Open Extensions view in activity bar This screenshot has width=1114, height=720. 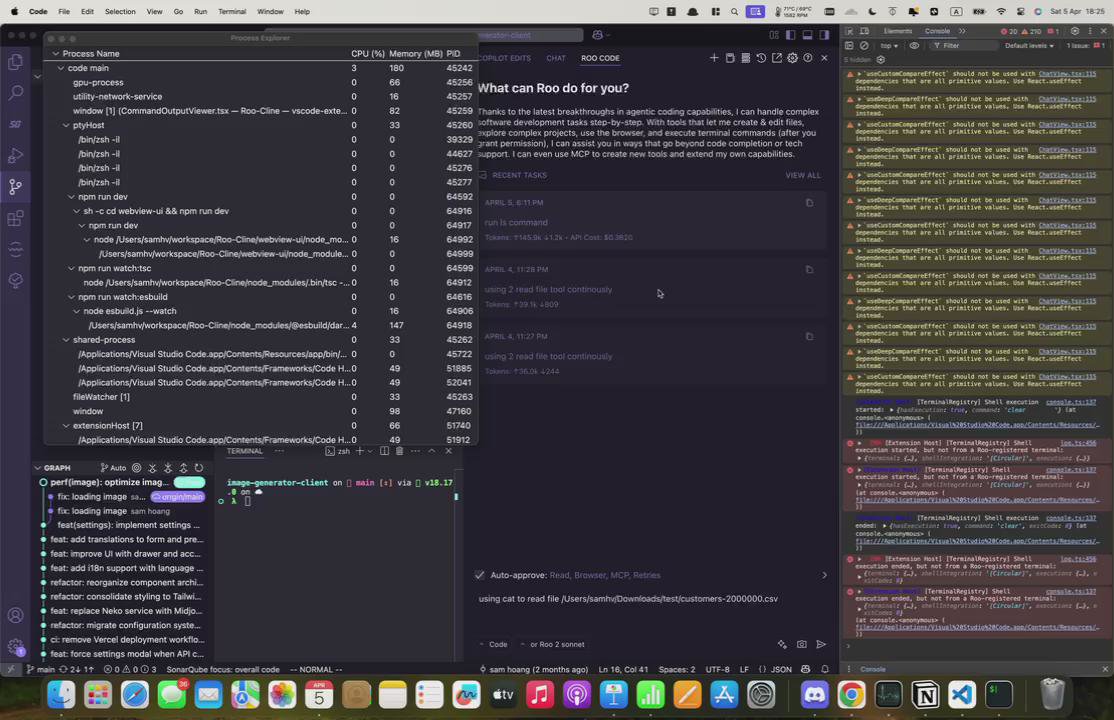point(16,218)
